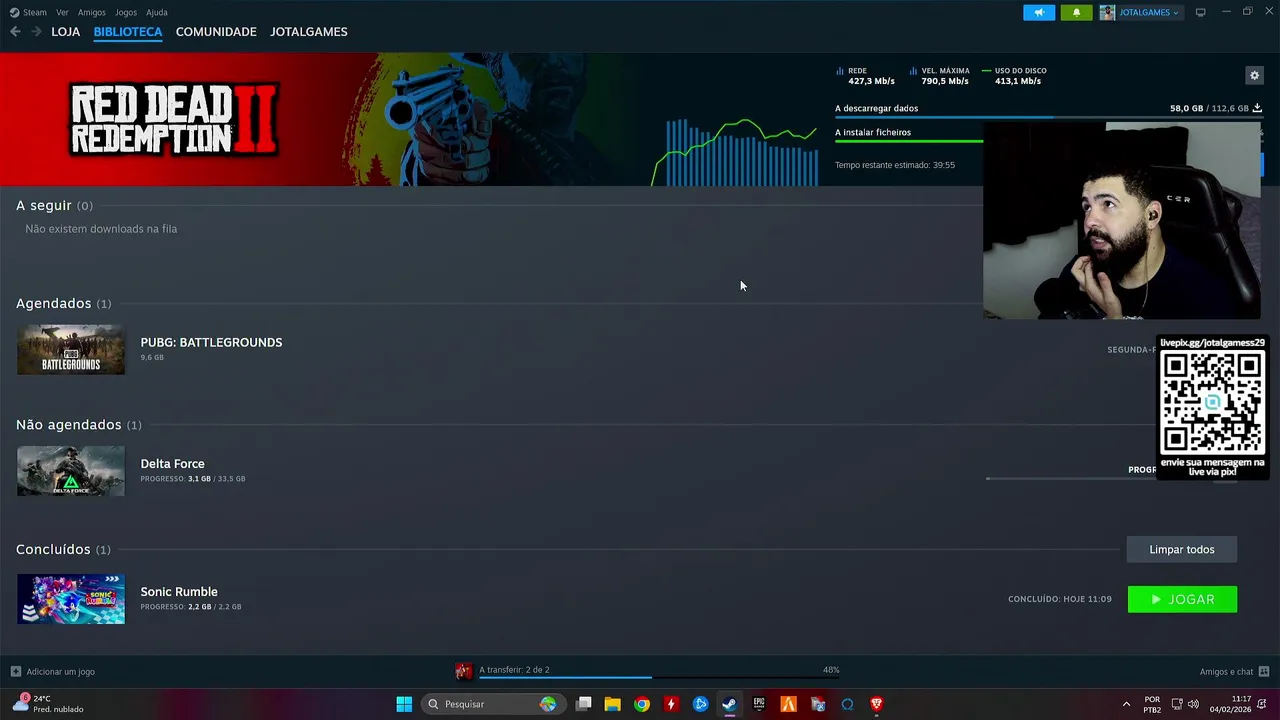This screenshot has width=1280, height=720.
Task: Launch Brave browser from the taskbar
Action: [877, 704]
